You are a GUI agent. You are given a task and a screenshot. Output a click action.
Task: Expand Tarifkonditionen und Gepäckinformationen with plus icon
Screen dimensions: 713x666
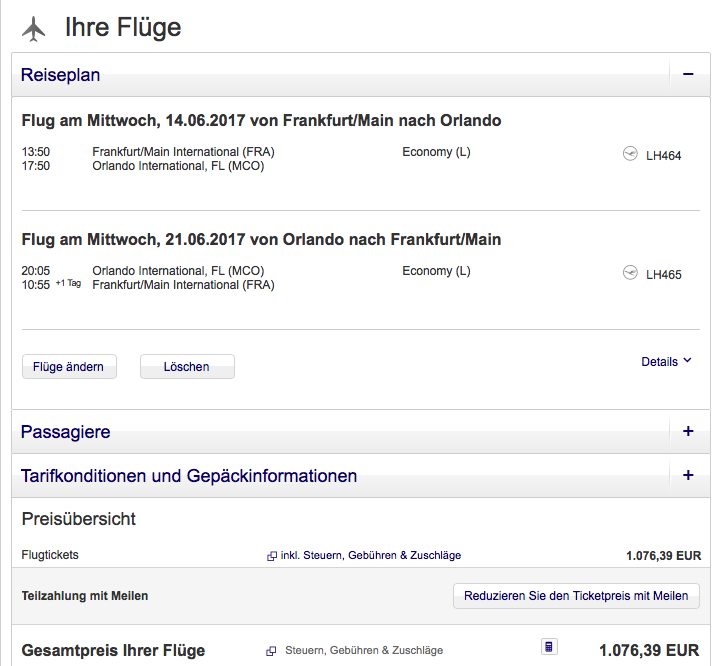[x=688, y=476]
